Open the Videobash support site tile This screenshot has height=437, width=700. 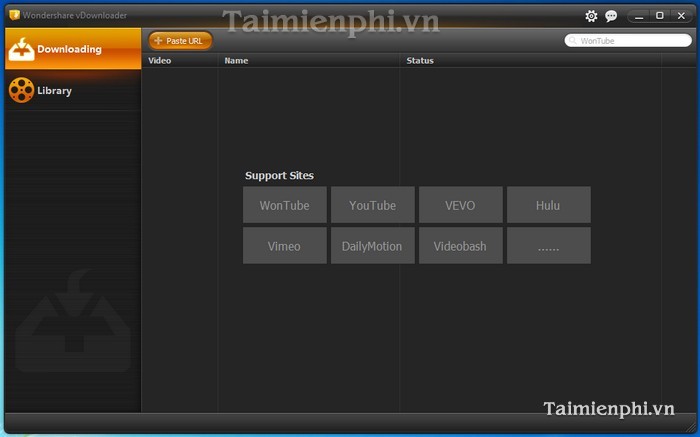click(461, 246)
